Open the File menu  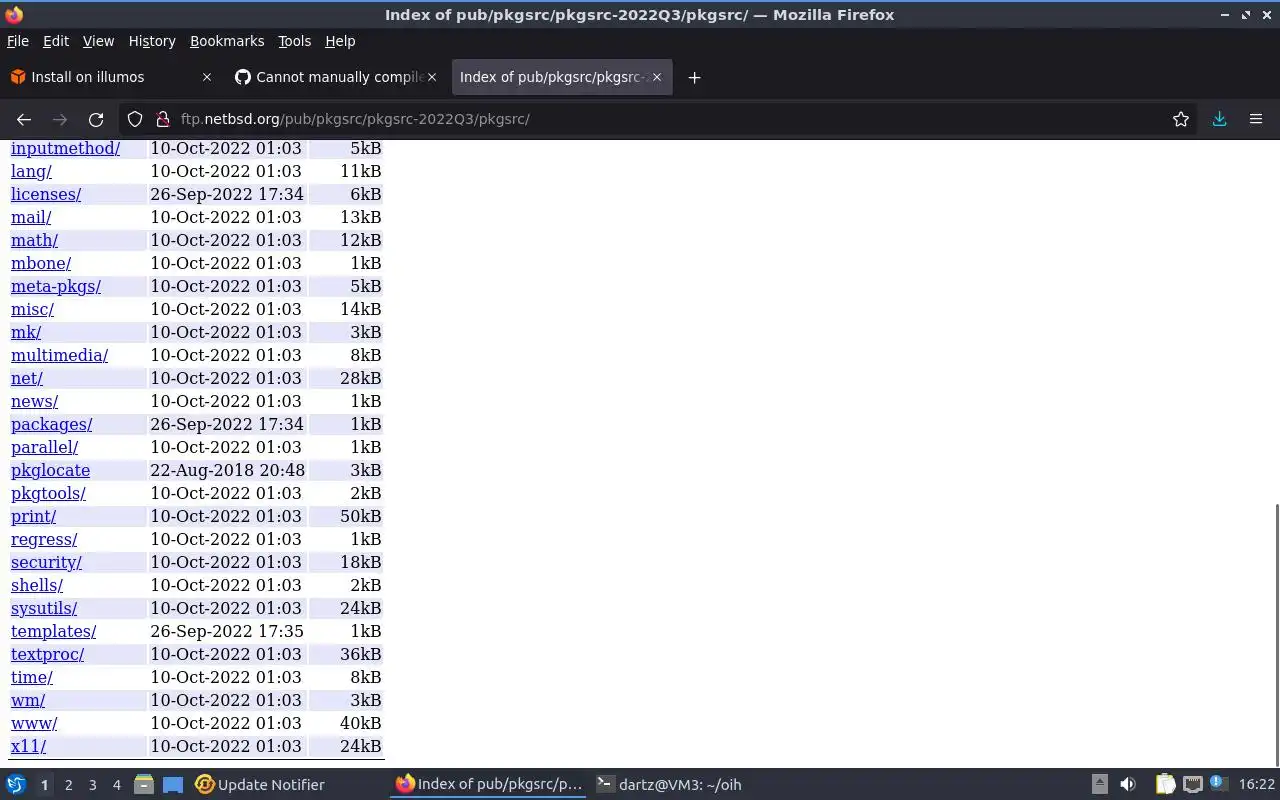(x=18, y=41)
